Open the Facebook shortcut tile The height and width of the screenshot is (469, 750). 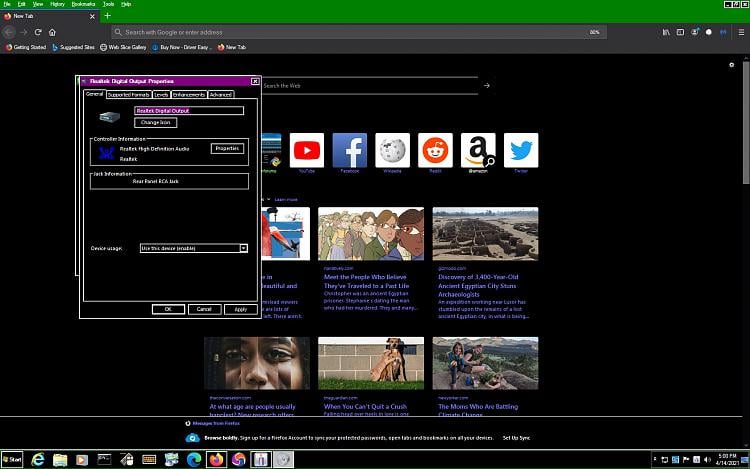click(350, 150)
